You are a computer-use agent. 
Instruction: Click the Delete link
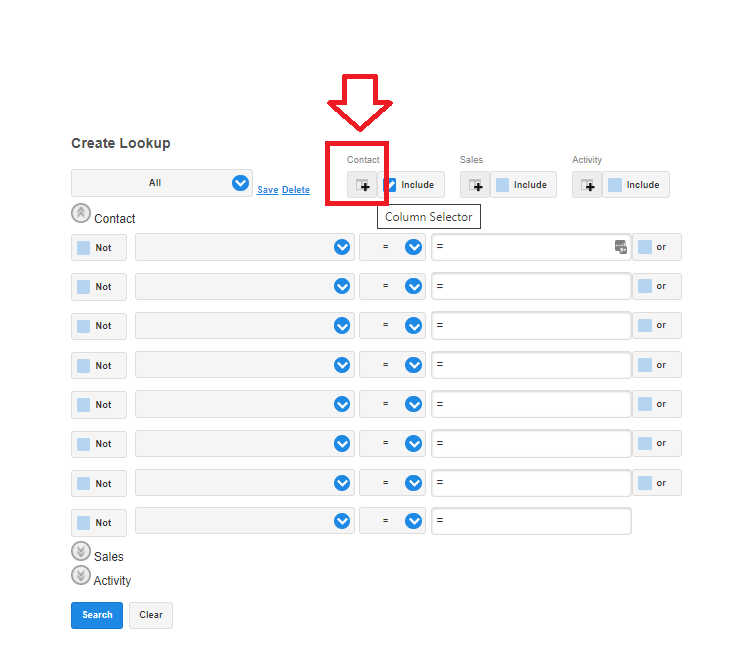click(x=295, y=190)
